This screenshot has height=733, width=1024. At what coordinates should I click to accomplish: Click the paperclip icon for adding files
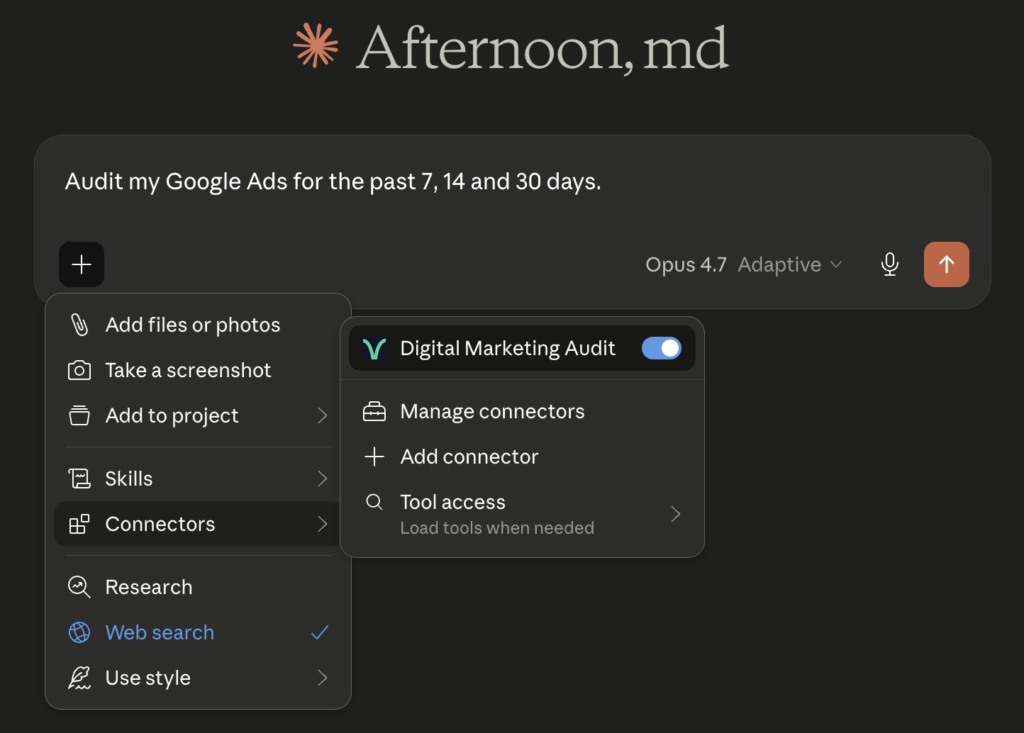80,325
